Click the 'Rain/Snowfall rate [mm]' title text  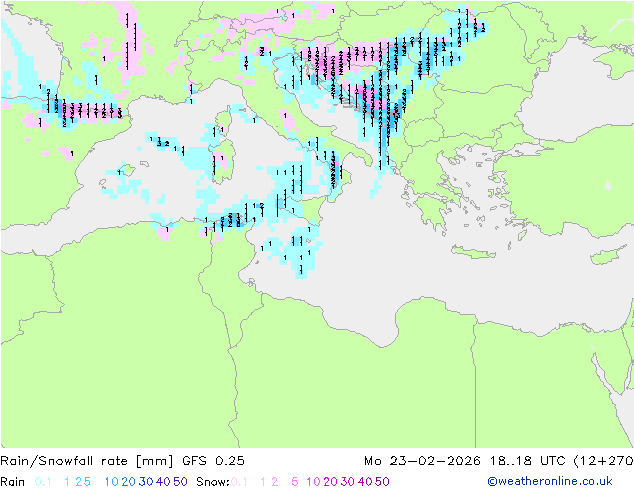(87, 461)
